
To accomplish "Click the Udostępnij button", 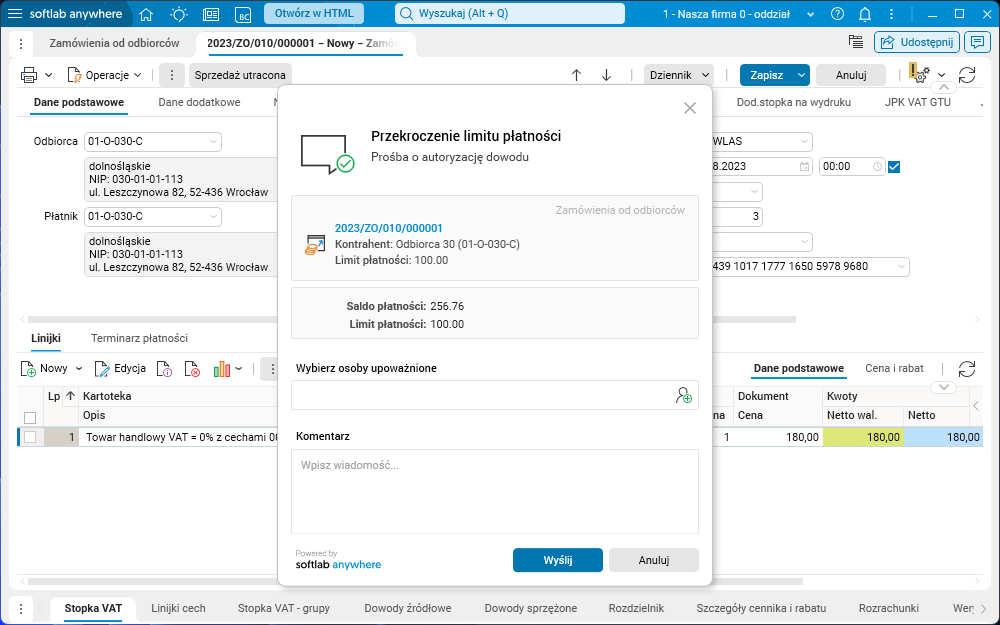I will 917,42.
